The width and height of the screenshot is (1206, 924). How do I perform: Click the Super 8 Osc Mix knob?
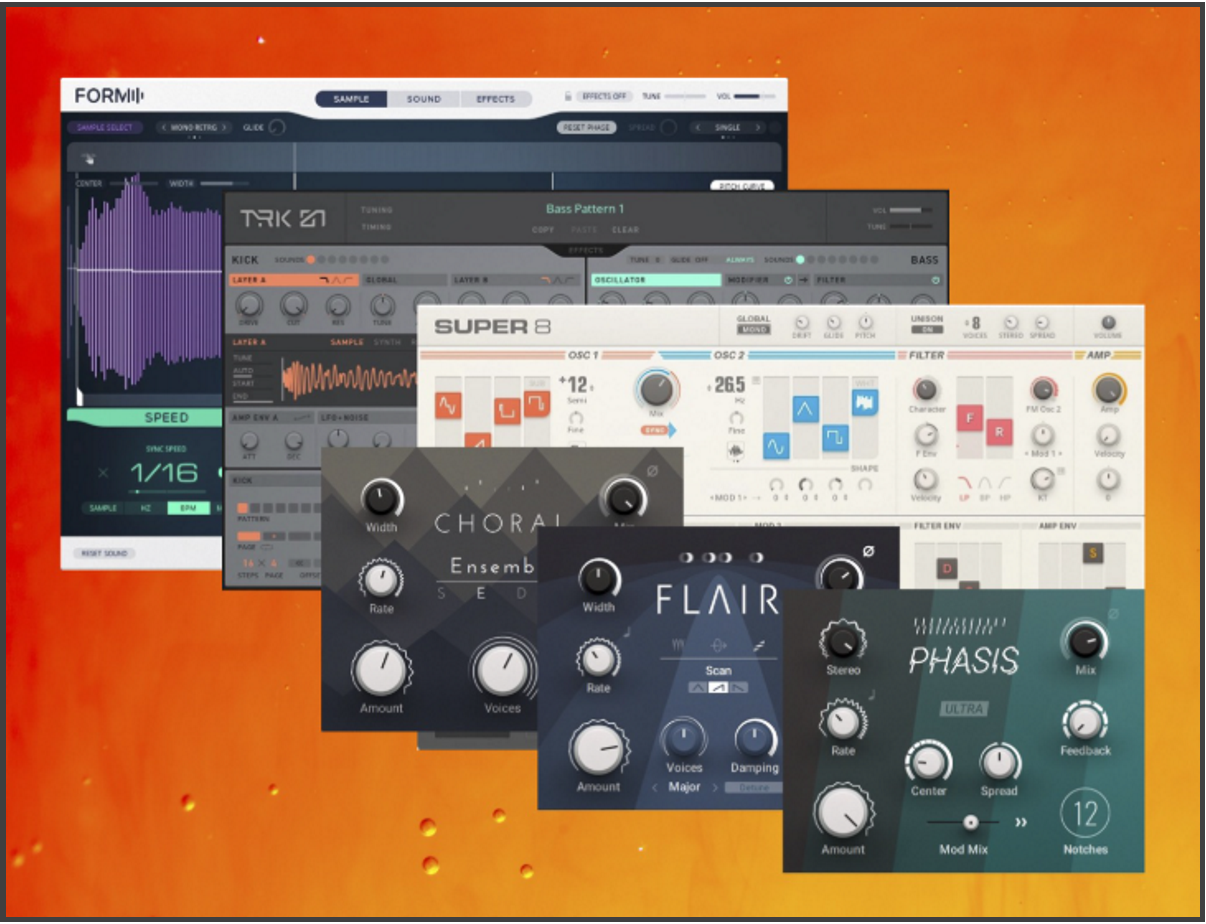(x=656, y=389)
